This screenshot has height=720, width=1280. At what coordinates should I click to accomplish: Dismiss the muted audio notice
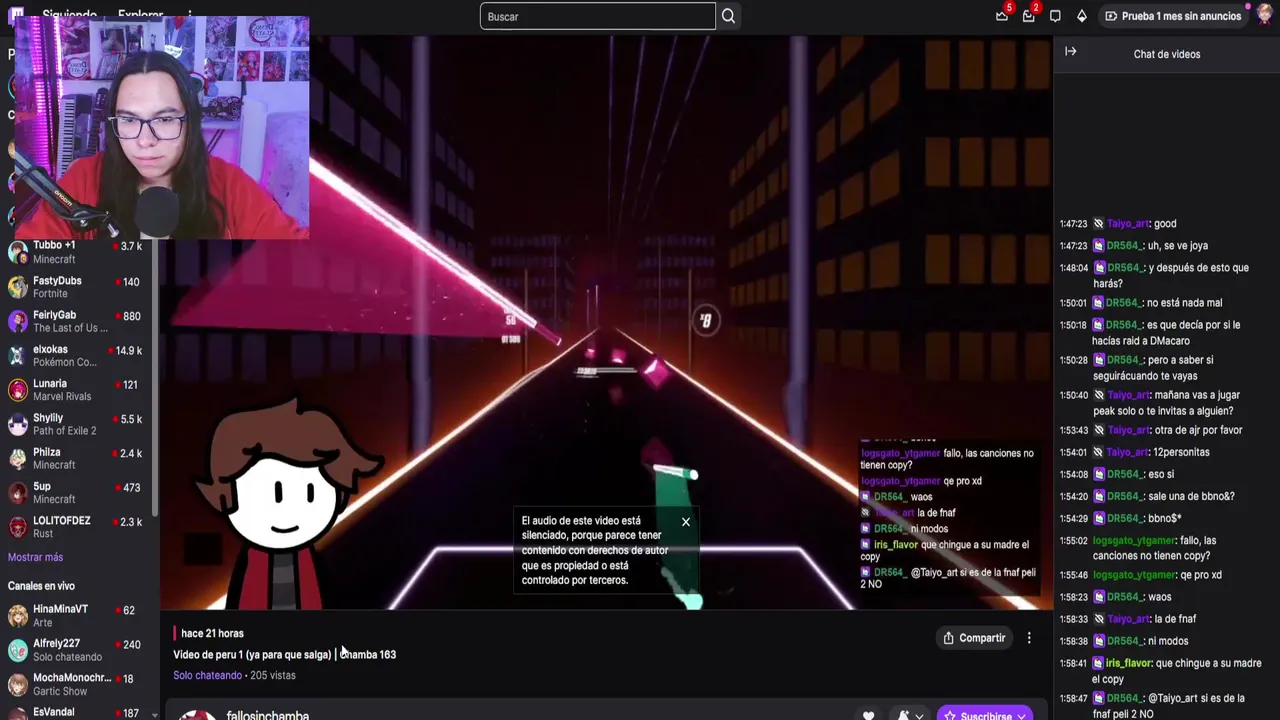coord(686,522)
